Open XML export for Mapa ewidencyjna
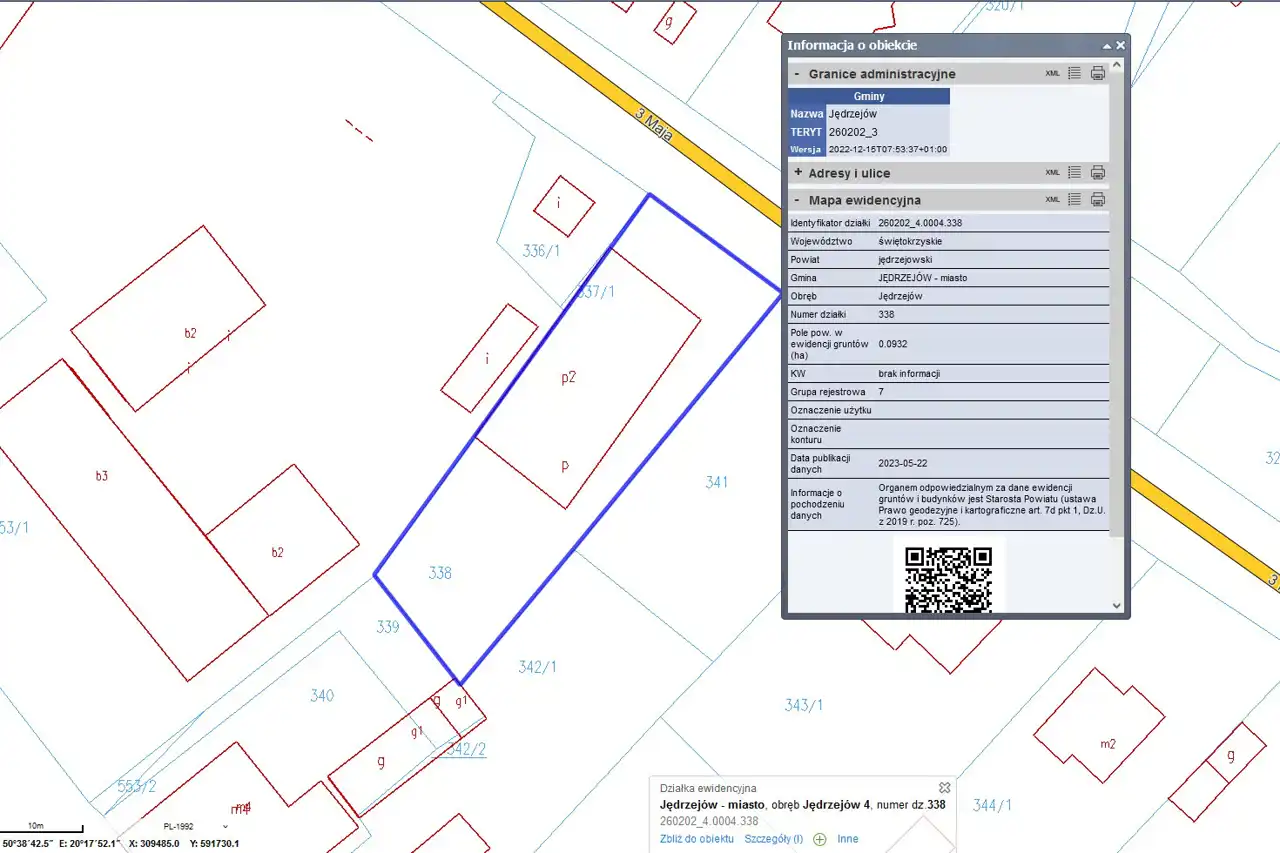This screenshot has width=1280, height=853. 1052,199
